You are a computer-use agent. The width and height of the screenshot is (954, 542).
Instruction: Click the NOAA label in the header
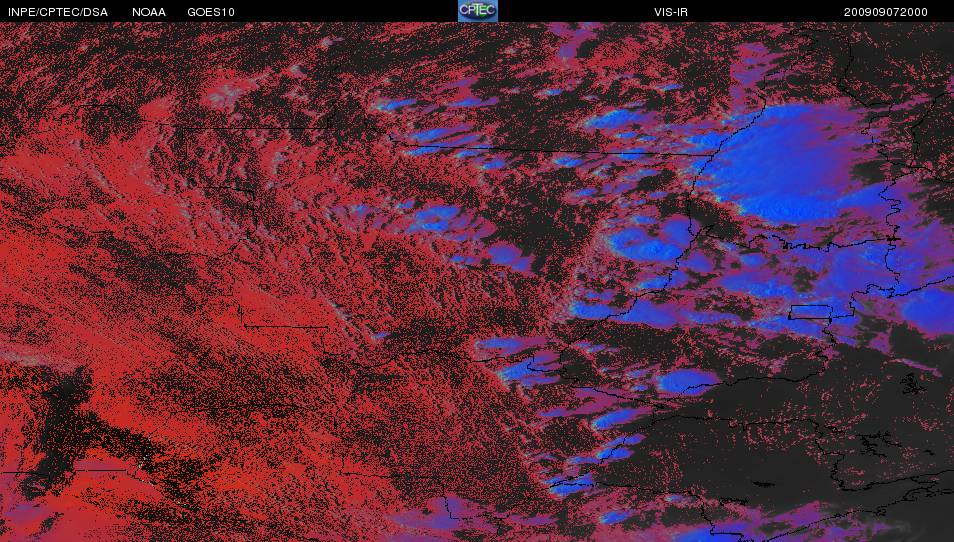148,12
